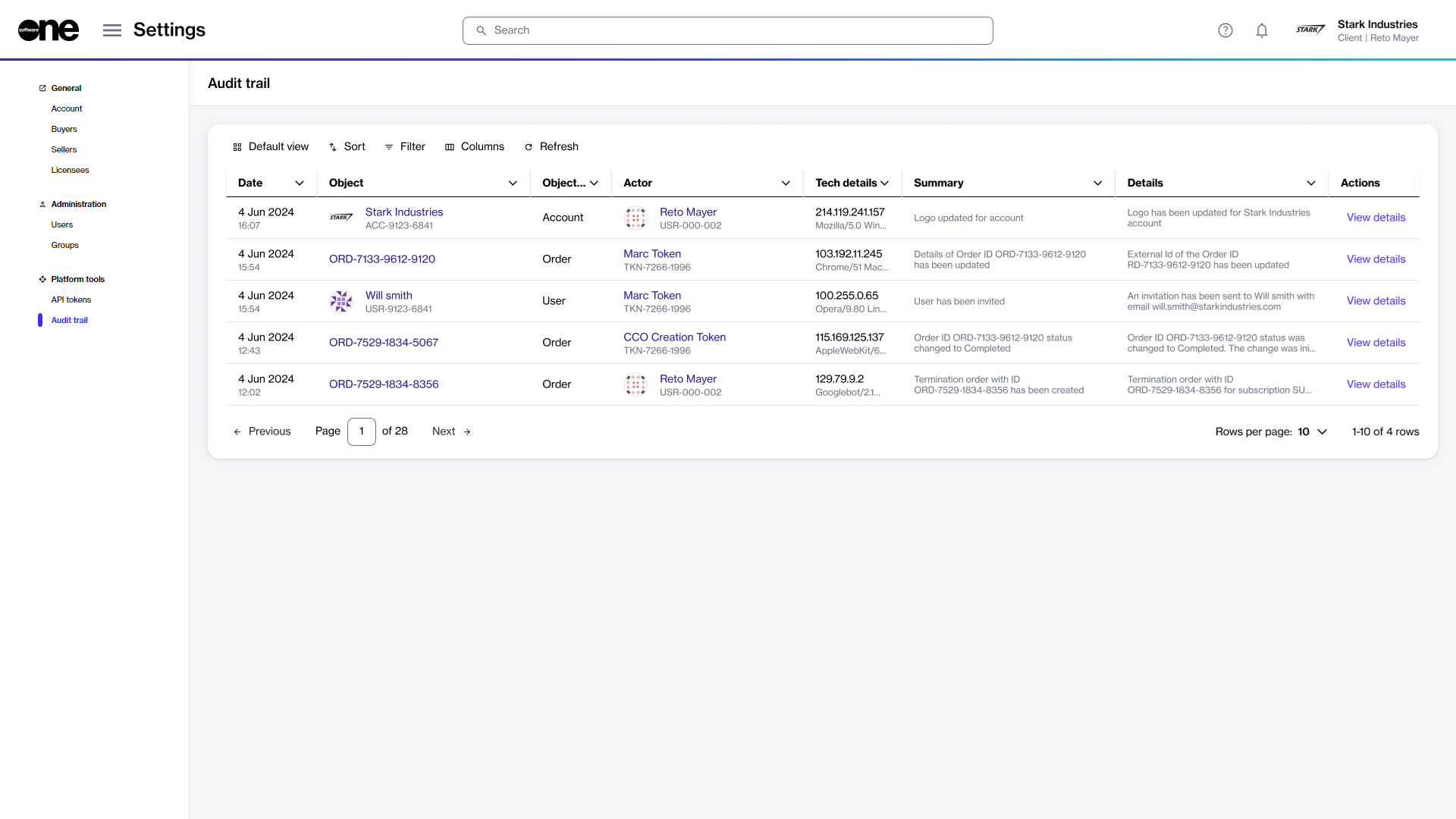
Task: Open the Filter options
Action: click(x=405, y=147)
